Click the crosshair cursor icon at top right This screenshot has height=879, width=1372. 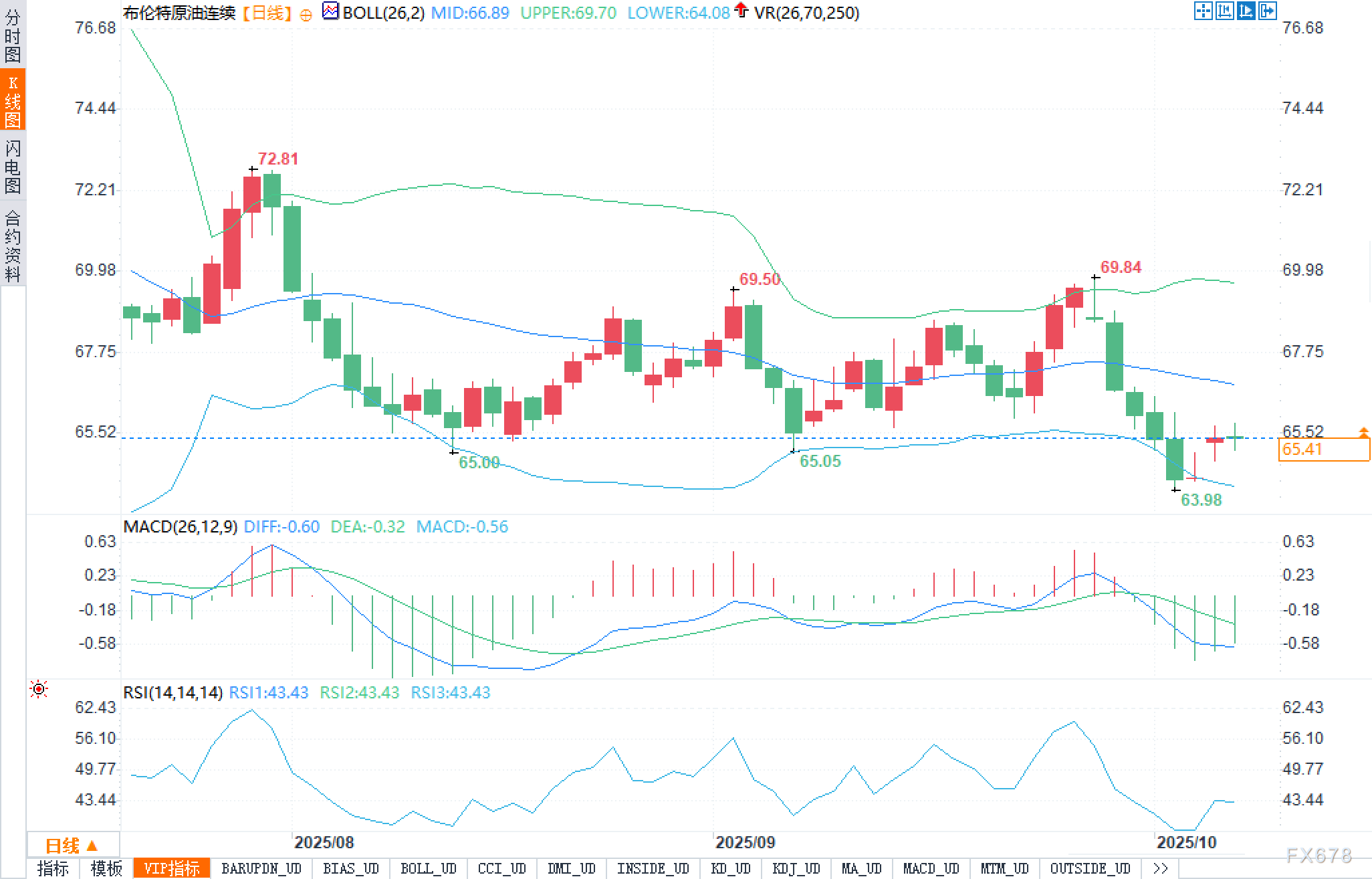1203,11
